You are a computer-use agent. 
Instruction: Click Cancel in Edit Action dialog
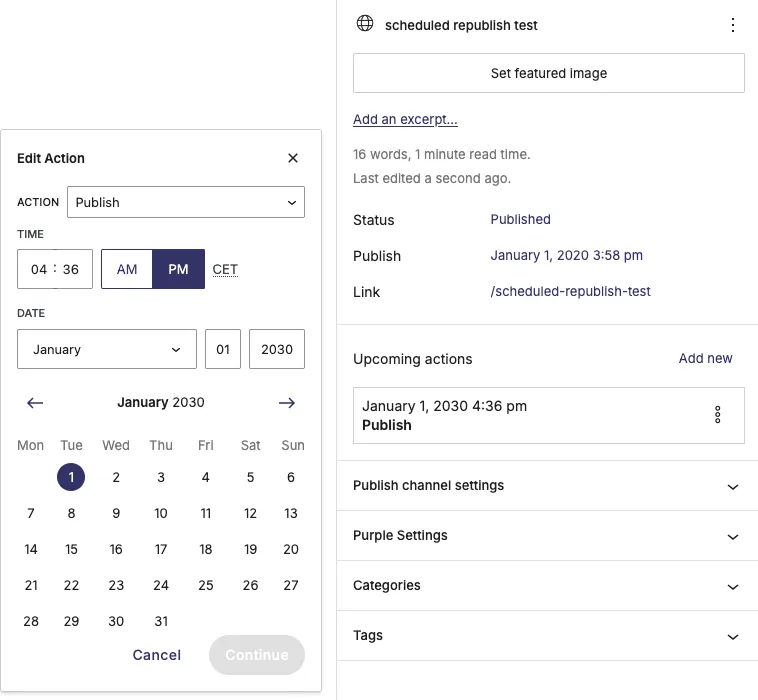[157, 655]
